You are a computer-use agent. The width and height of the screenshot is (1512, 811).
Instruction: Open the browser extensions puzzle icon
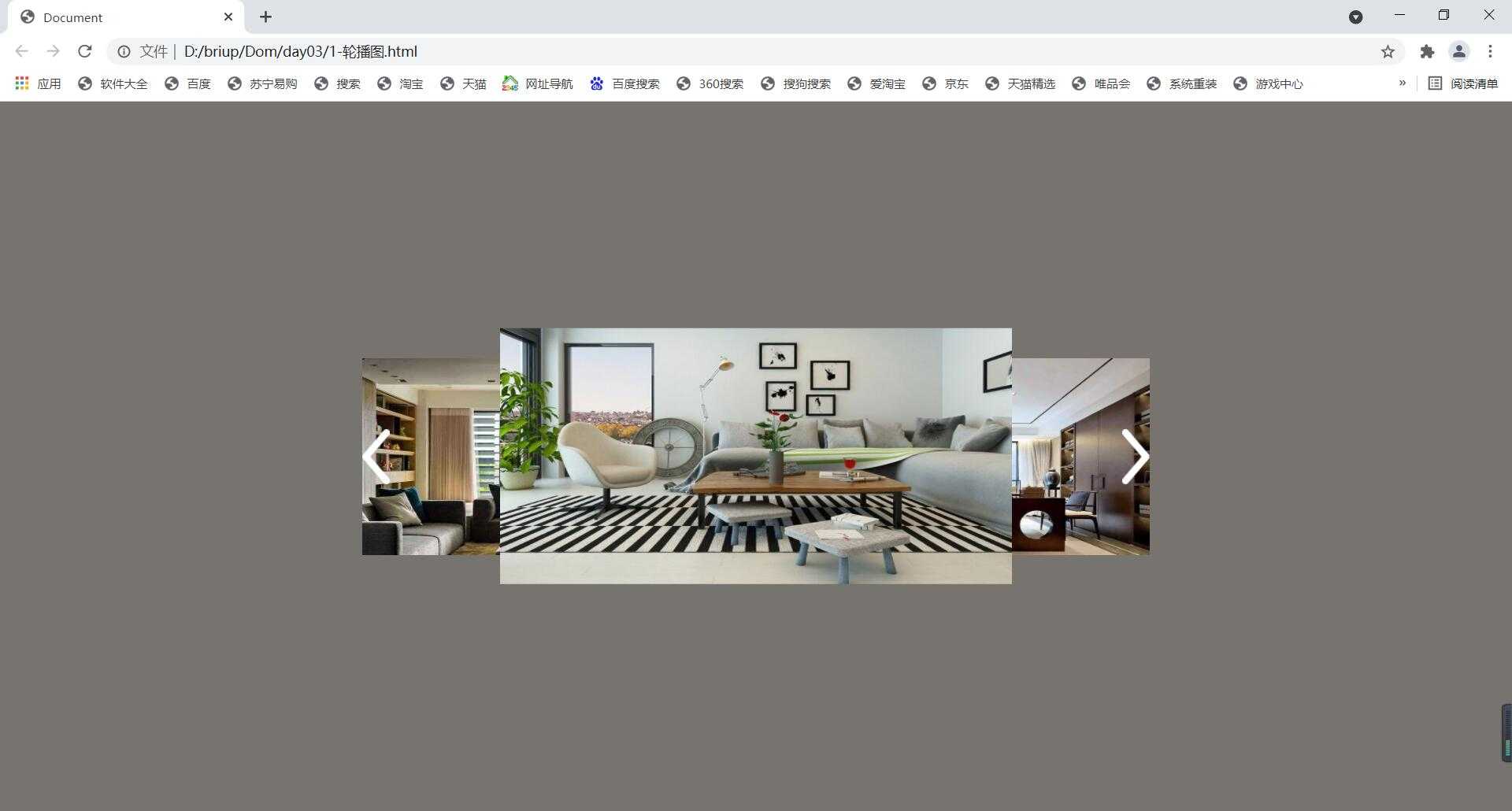(1427, 51)
